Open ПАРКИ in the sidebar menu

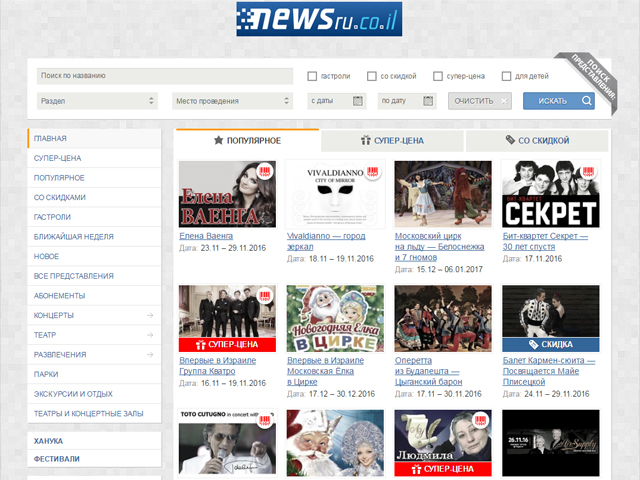[x=94, y=374]
